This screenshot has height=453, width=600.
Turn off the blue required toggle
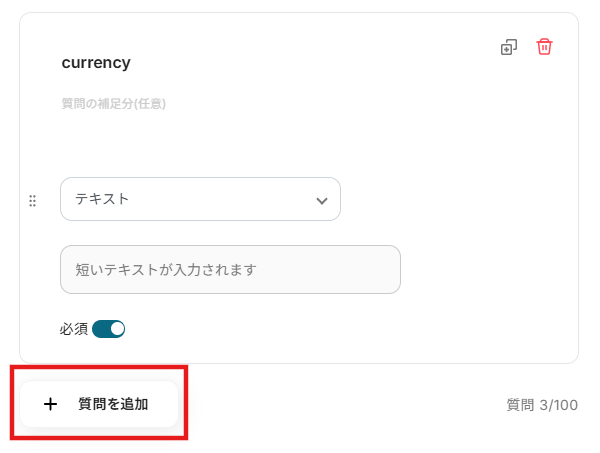(x=108, y=329)
